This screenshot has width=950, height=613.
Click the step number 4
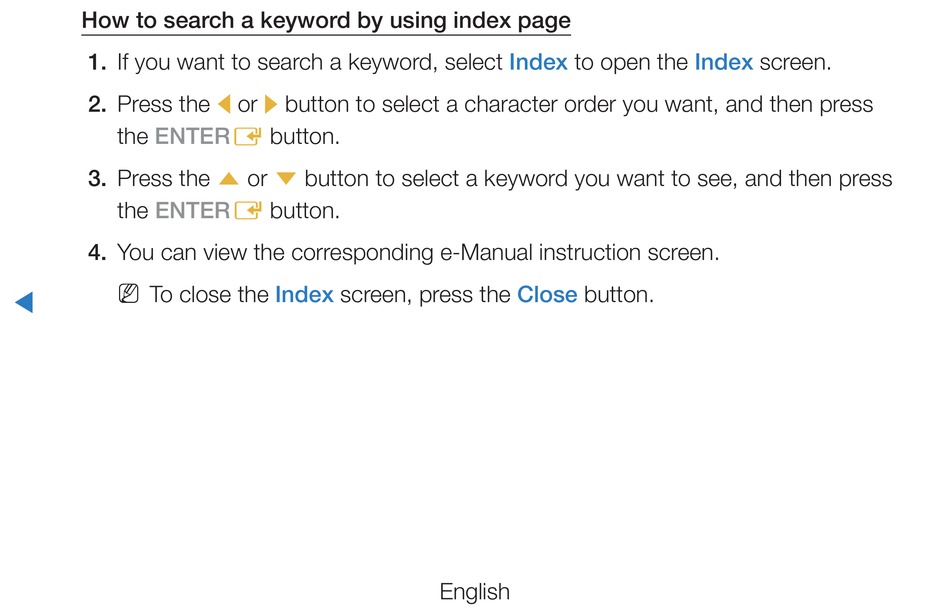pyautogui.click(x=97, y=252)
